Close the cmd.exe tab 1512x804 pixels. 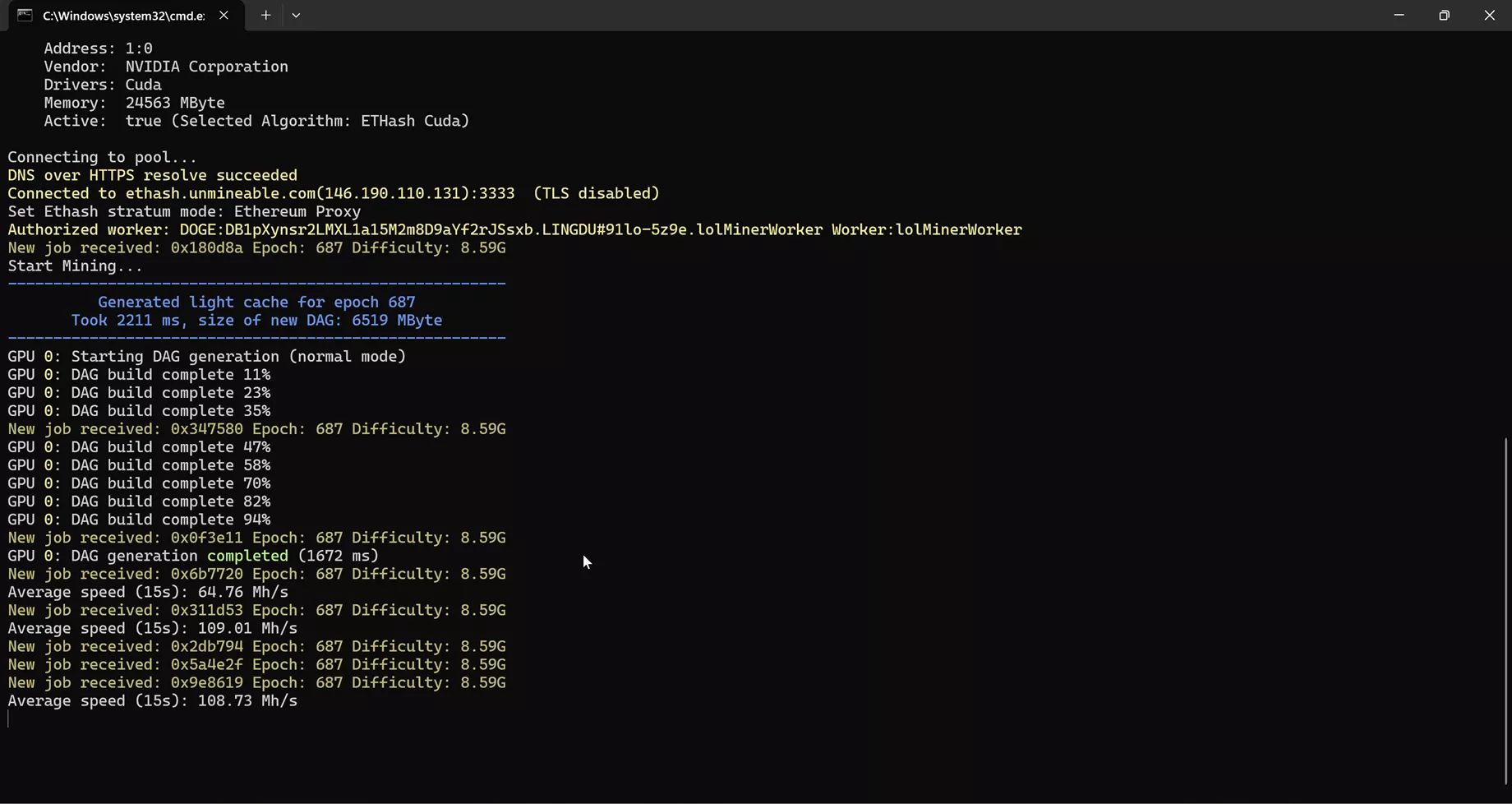coord(224,16)
